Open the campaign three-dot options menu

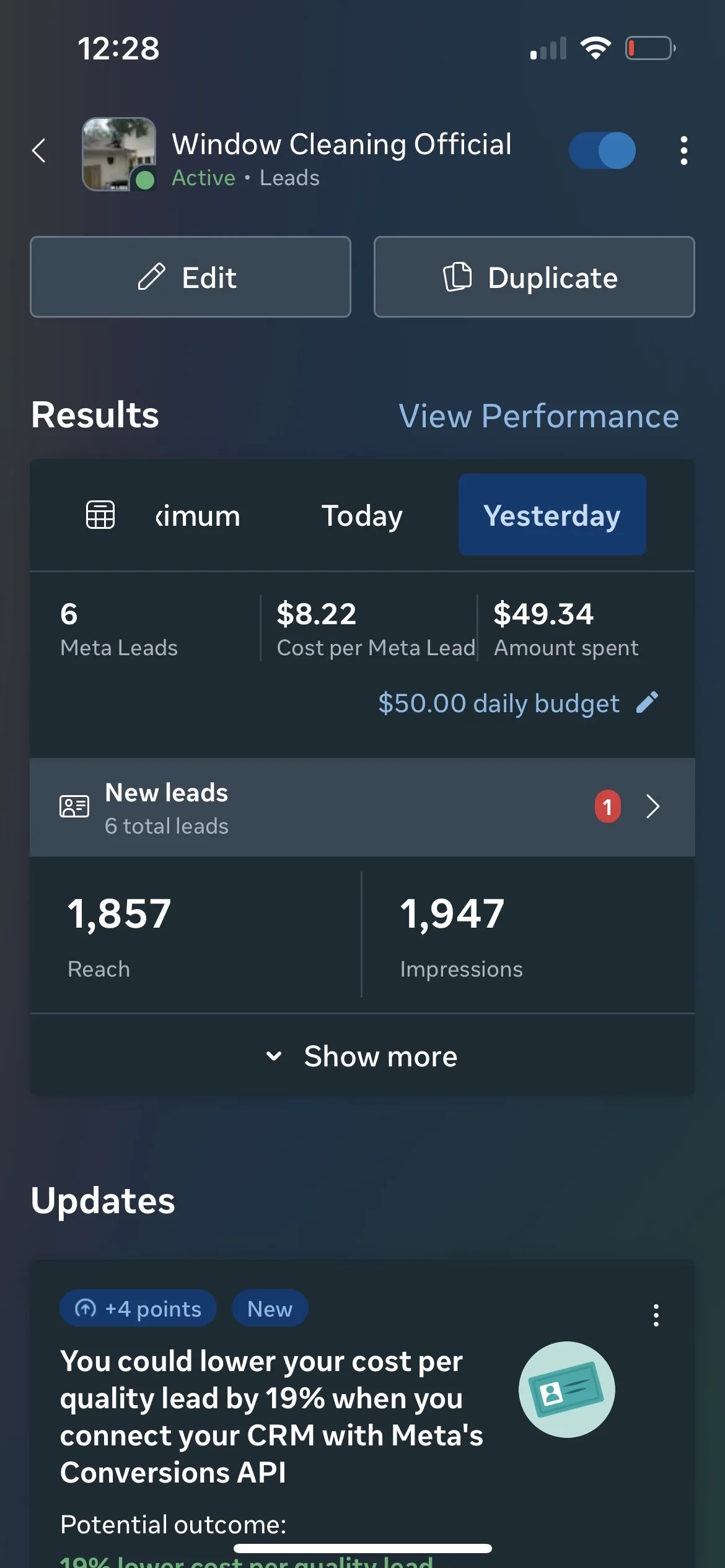click(683, 150)
